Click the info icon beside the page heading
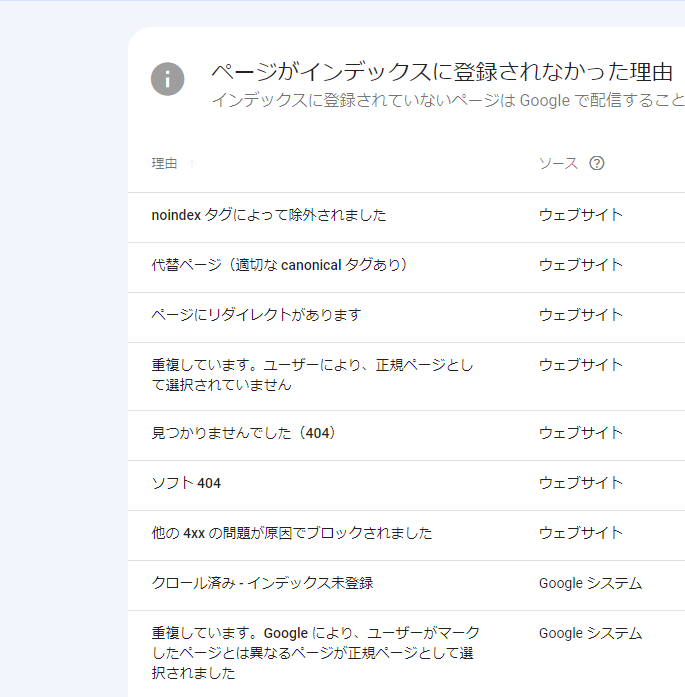The image size is (685, 697). (168, 79)
